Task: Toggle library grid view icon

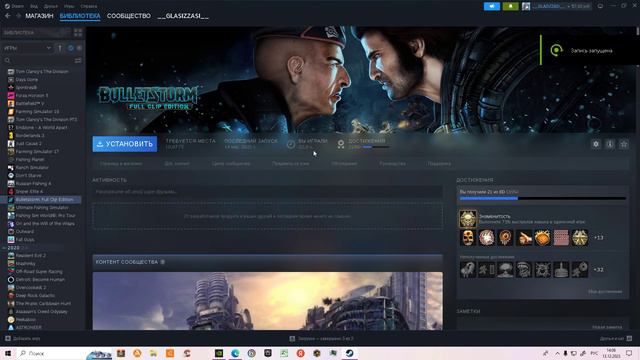Action: pyautogui.click(x=78, y=32)
